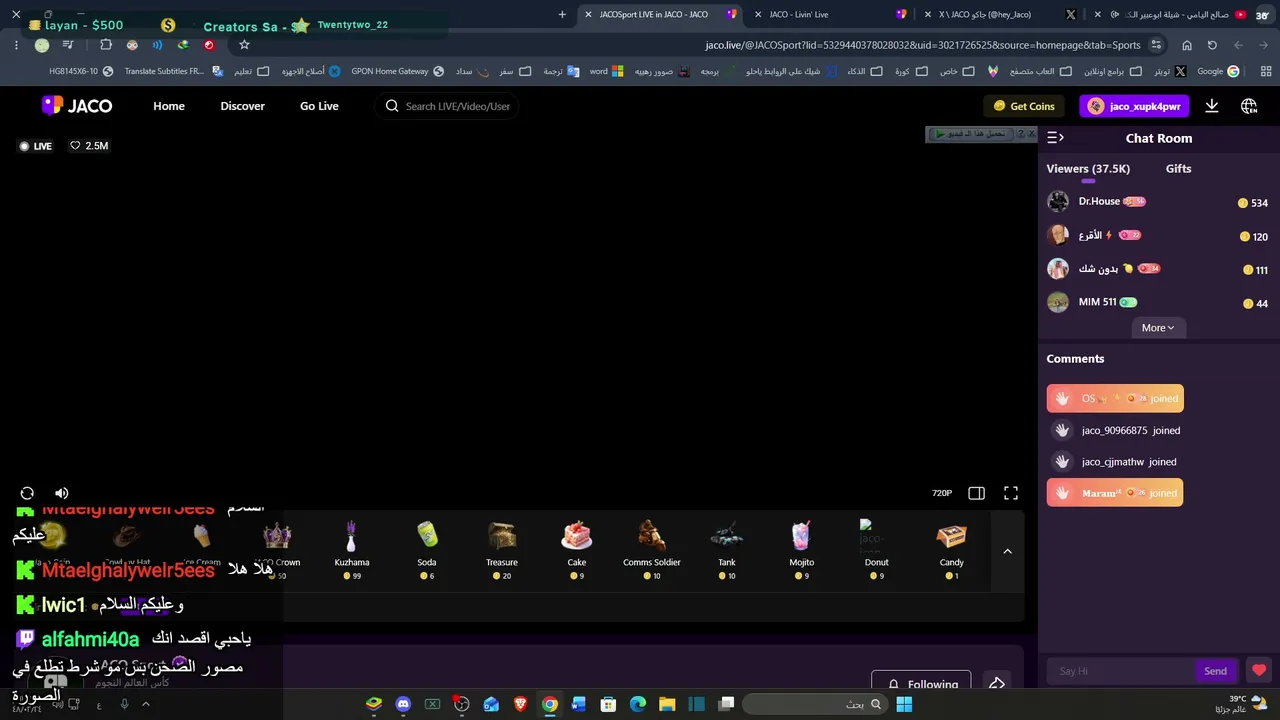Screen dimensions: 1280x720
Task: Select the Comms Soldier gift
Action: click(x=652, y=549)
